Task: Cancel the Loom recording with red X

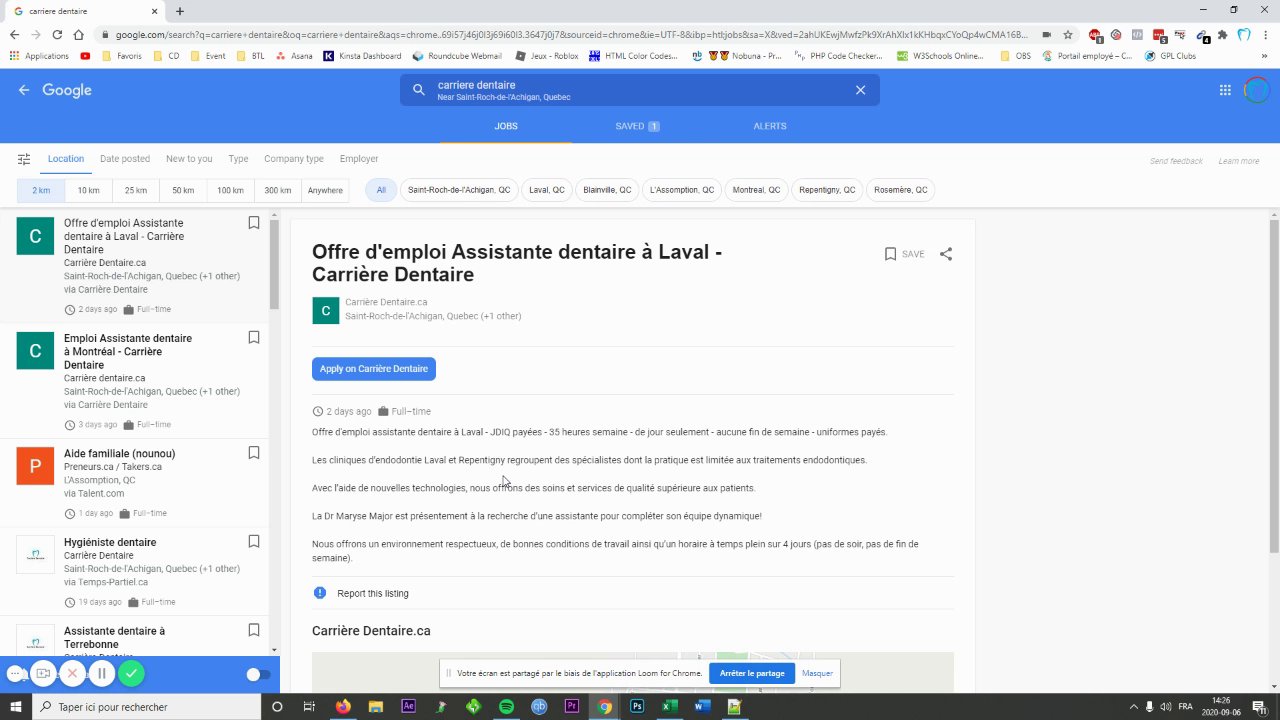Action: coord(72,674)
